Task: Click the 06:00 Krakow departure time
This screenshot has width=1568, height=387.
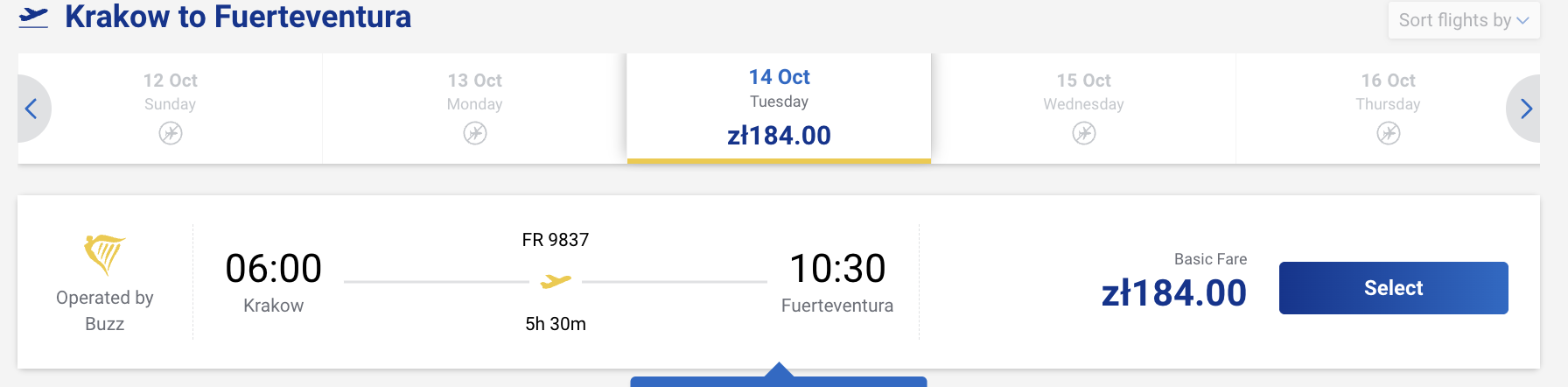Action: [x=274, y=268]
